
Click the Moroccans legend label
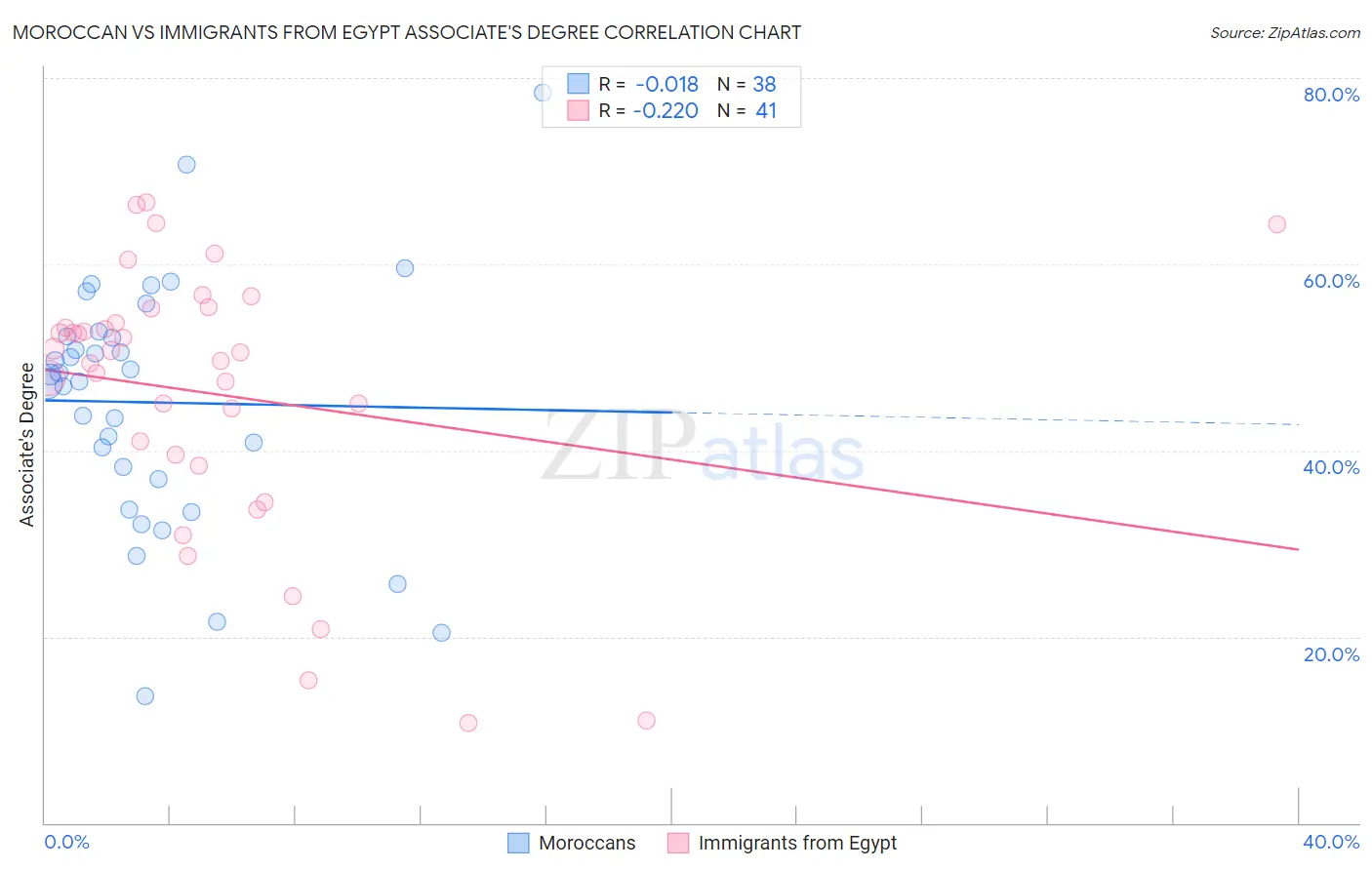click(586, 843)
